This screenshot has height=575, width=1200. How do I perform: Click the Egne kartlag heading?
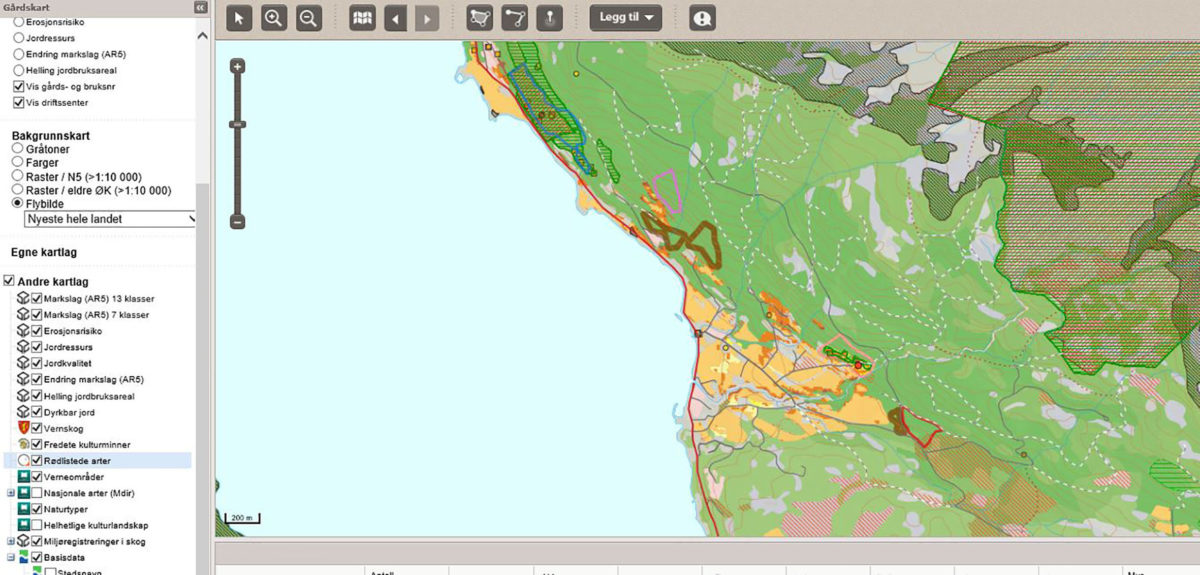[44, 252]
